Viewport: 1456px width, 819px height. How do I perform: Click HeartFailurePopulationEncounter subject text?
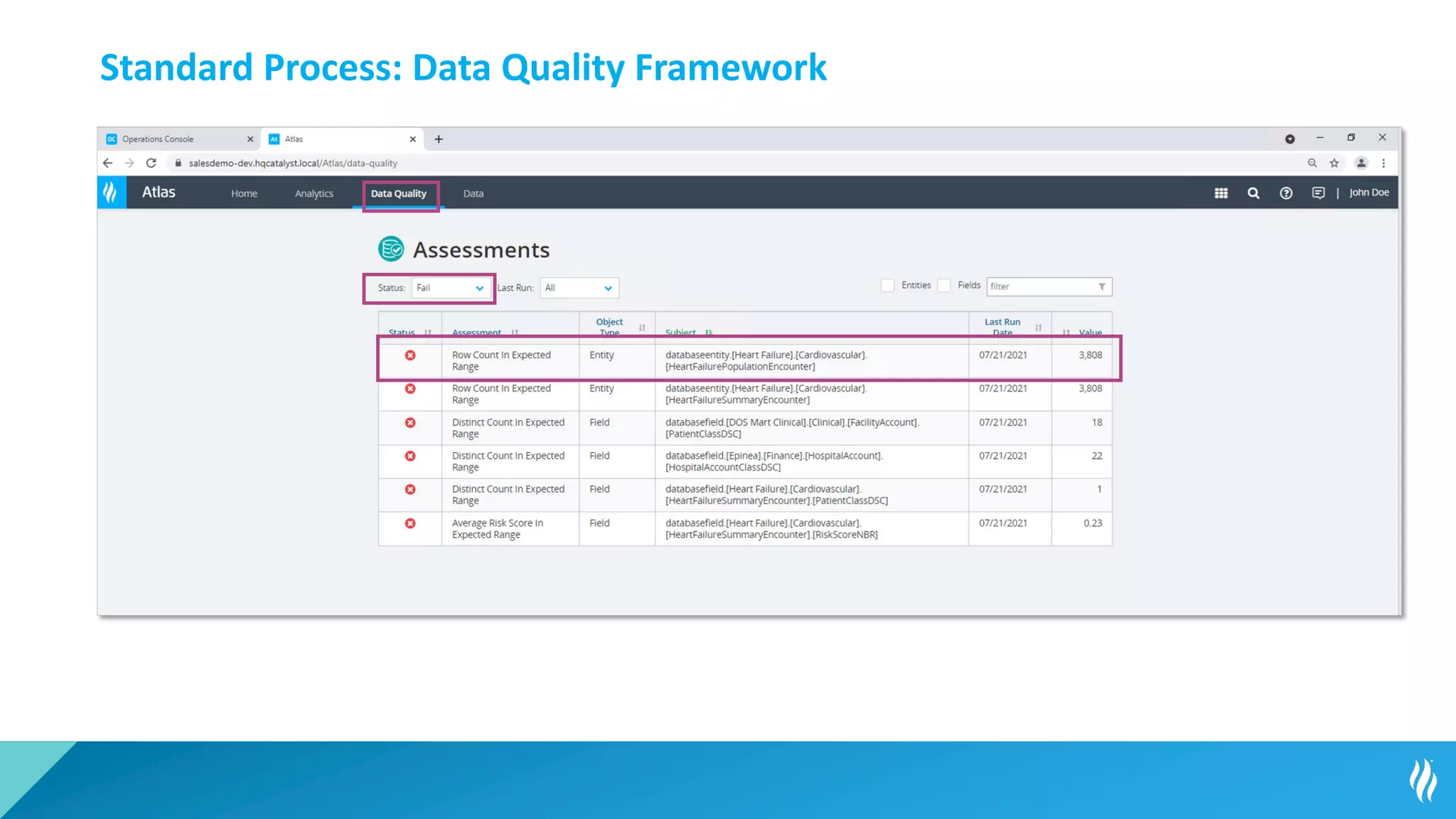(766, 361)
